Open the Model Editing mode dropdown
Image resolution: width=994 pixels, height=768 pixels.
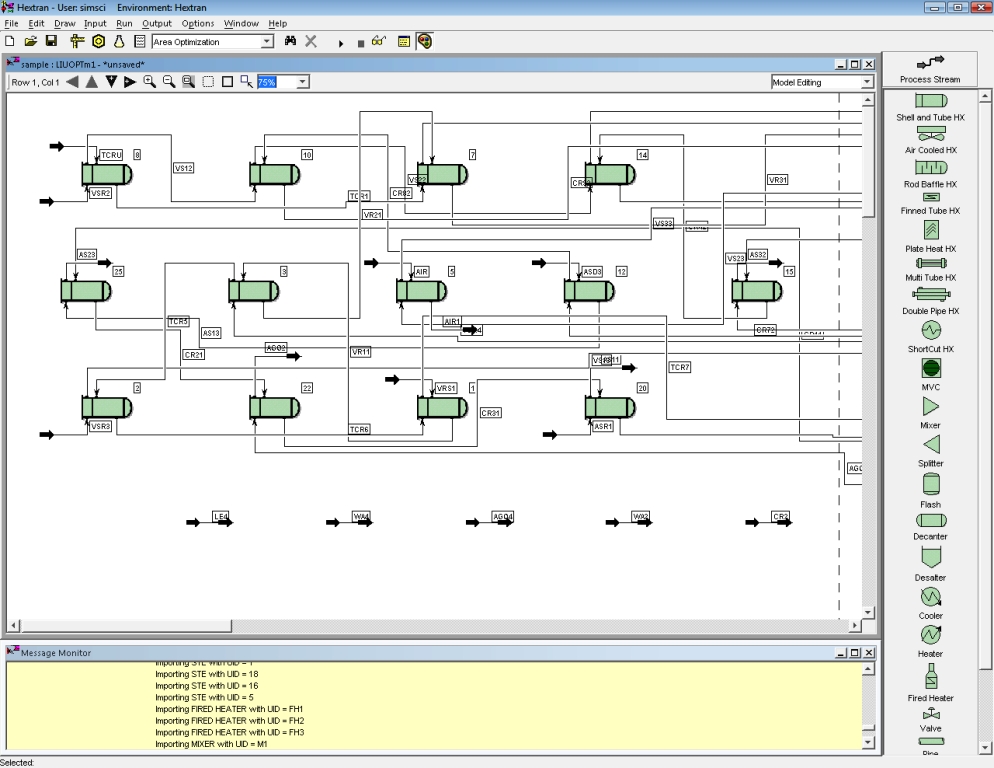pyautogui.click(x=867, y=82)
